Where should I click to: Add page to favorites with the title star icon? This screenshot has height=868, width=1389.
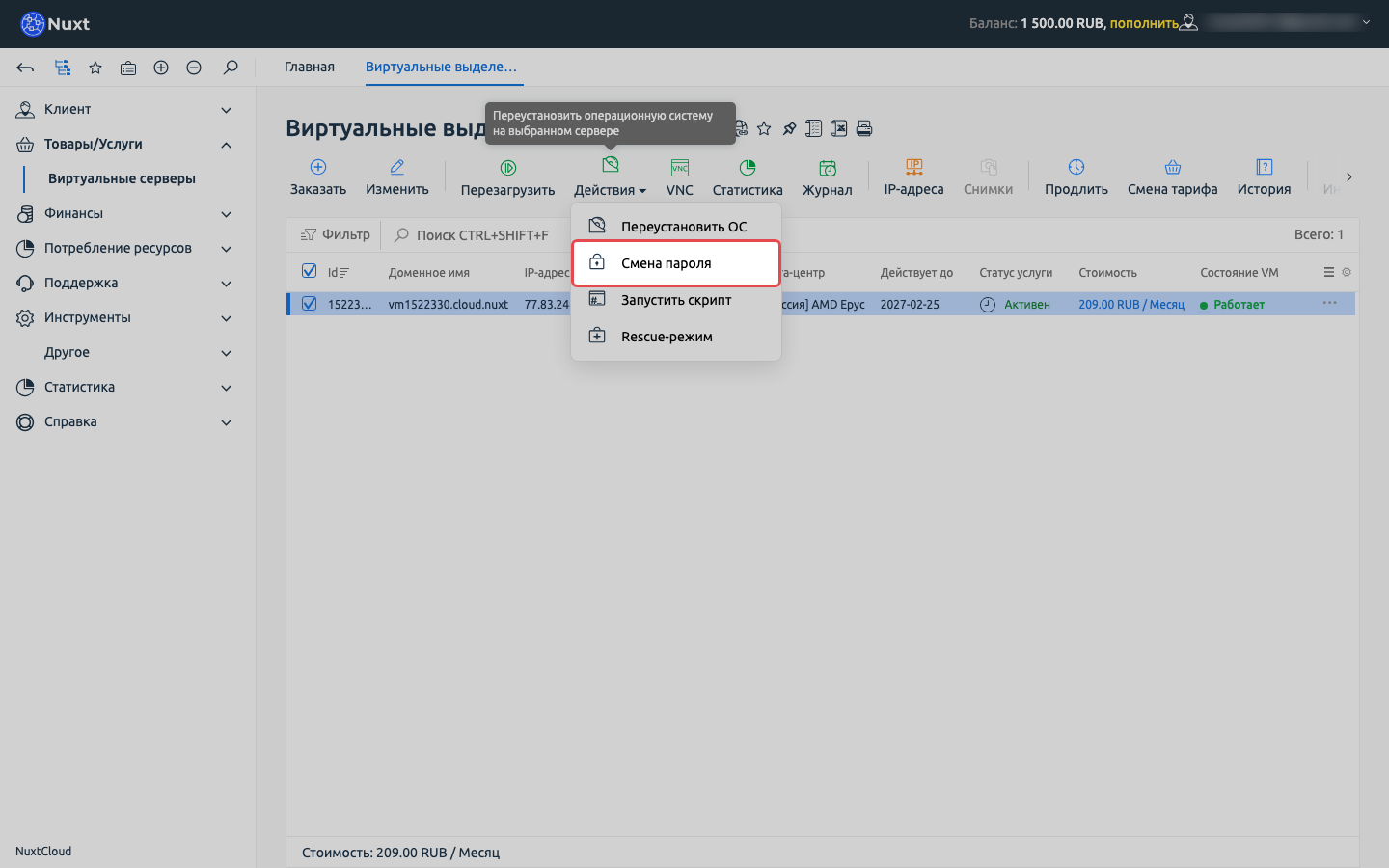click(x=764, y=128)
